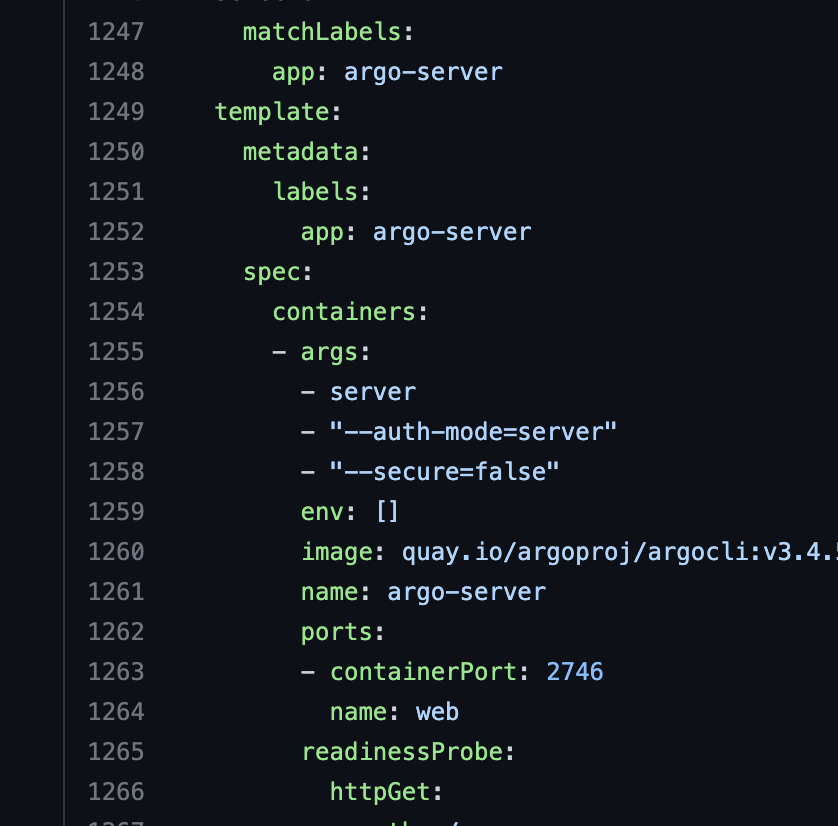
Task: Click line number 1247
Action: [116, 32]
